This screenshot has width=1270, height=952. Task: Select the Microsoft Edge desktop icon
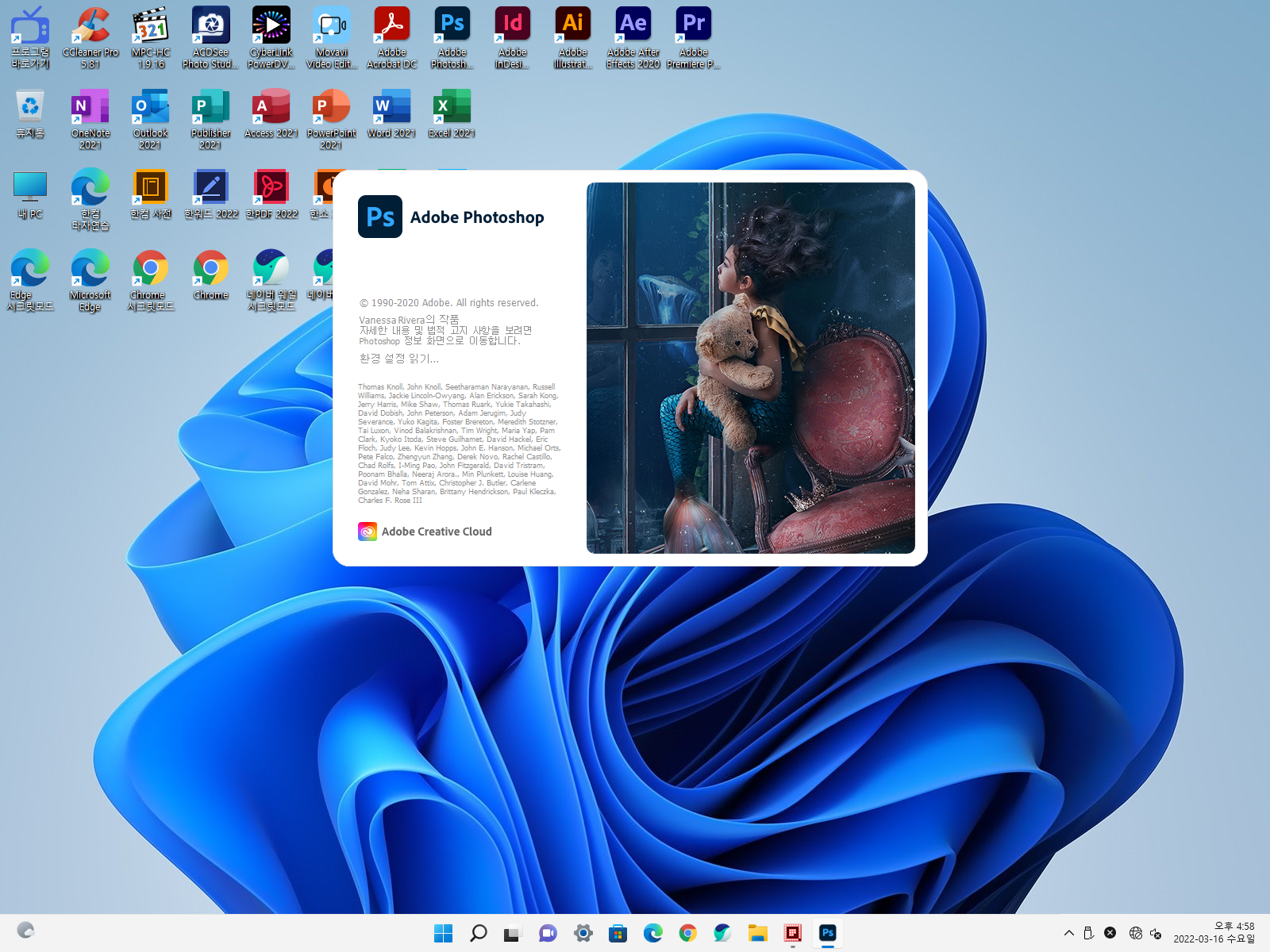[x=90, y=281]
